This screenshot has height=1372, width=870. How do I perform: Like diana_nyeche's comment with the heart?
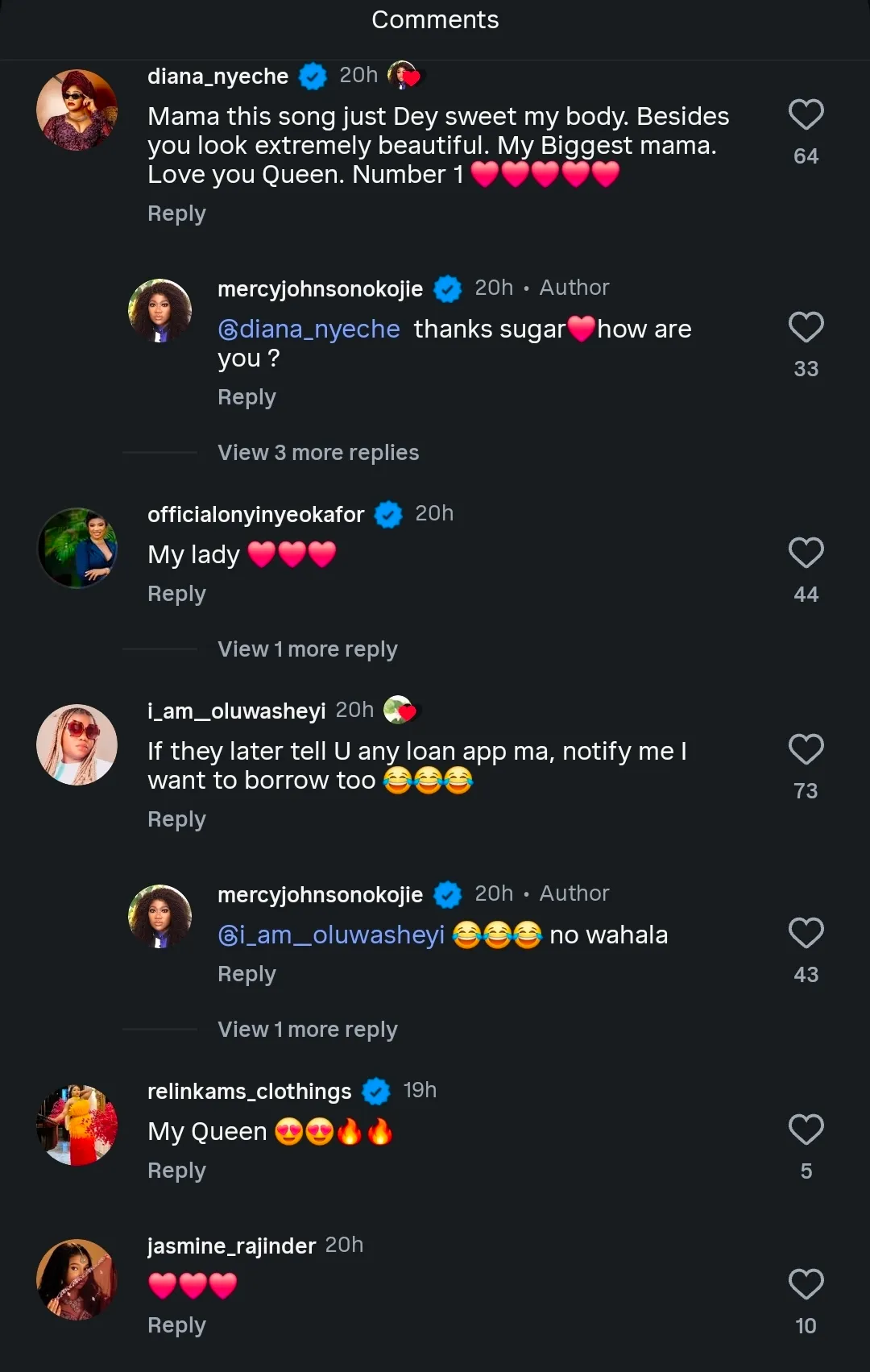pyautogui.click(x=806, y=114)
